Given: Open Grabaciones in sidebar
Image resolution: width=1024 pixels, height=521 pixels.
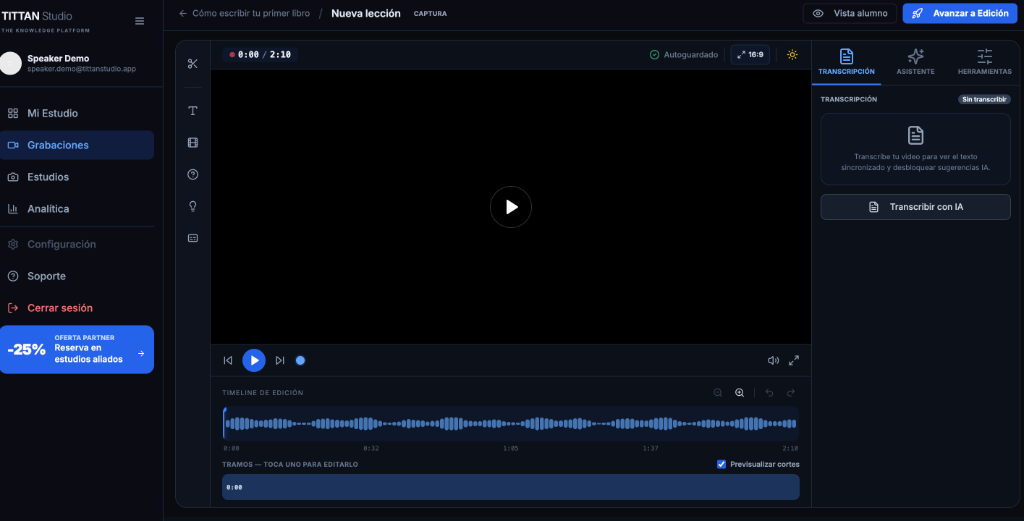Looking at the screenshot, I should tap(77, 145).
